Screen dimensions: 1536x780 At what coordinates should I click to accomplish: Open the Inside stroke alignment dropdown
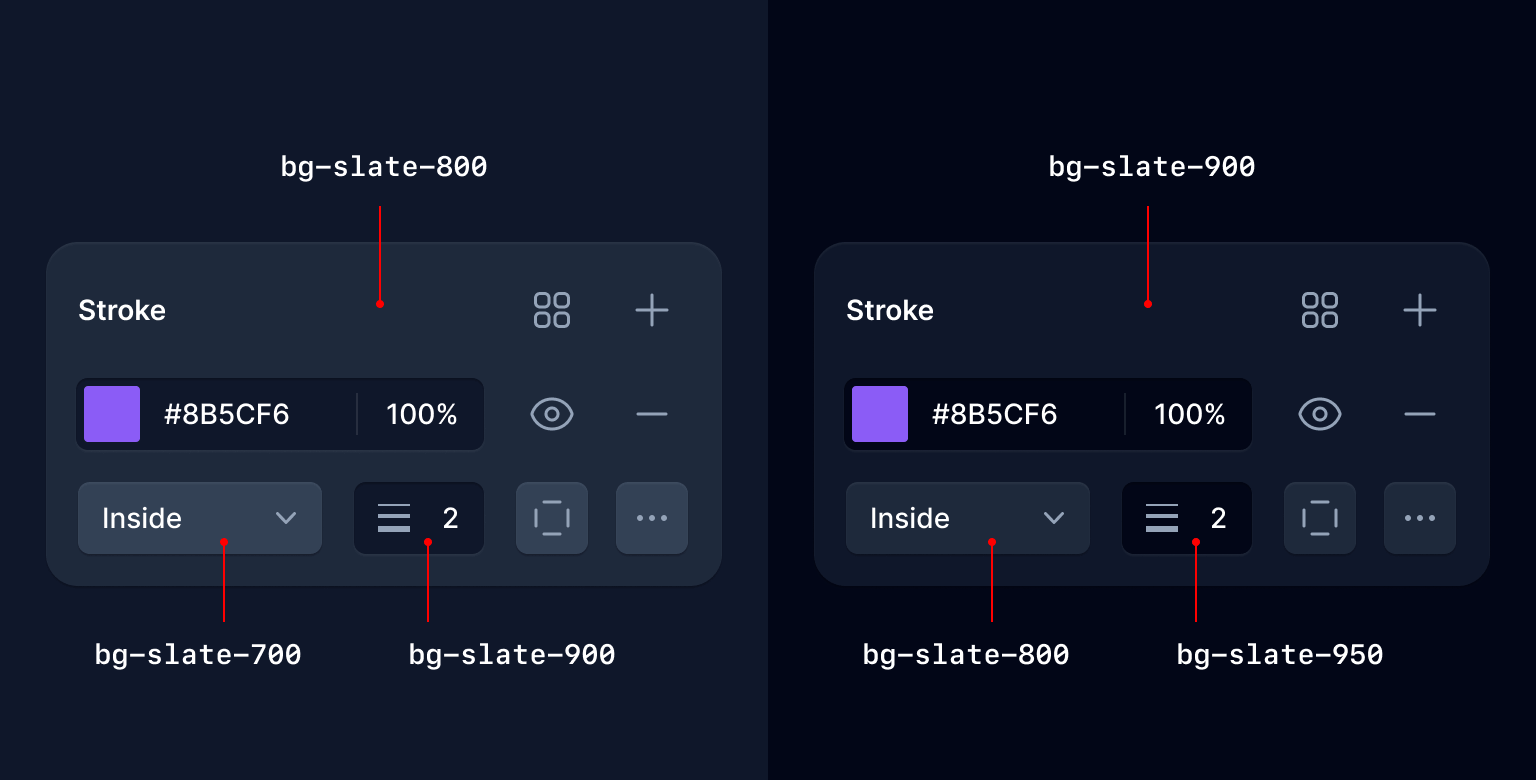(x=200, y=518)
